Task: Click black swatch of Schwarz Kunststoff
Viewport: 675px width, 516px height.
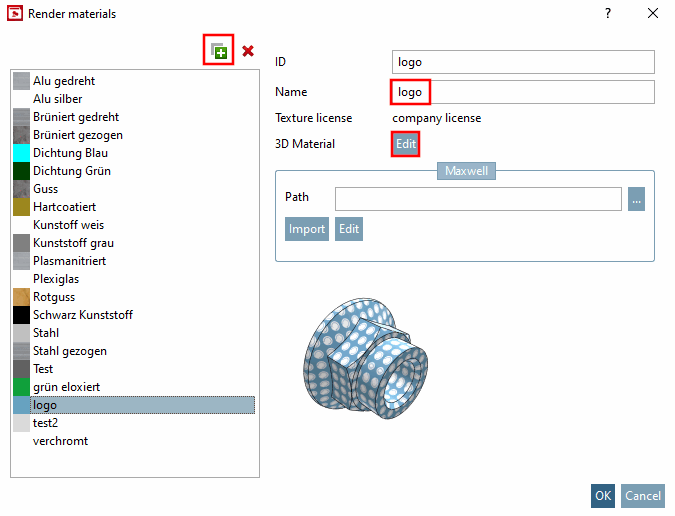Action: click(21, 315)
